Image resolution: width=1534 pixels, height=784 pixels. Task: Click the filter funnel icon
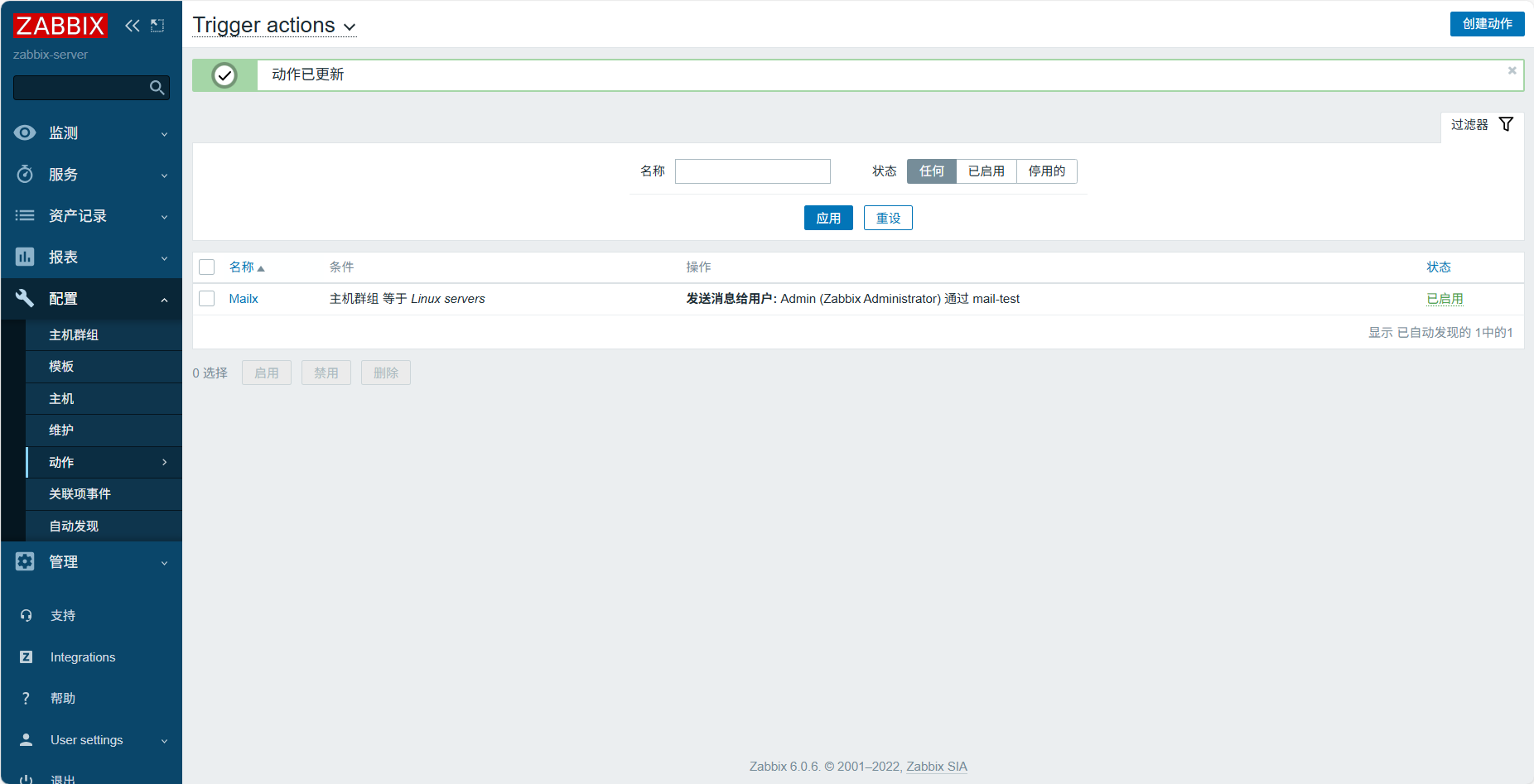(1506, 124)
